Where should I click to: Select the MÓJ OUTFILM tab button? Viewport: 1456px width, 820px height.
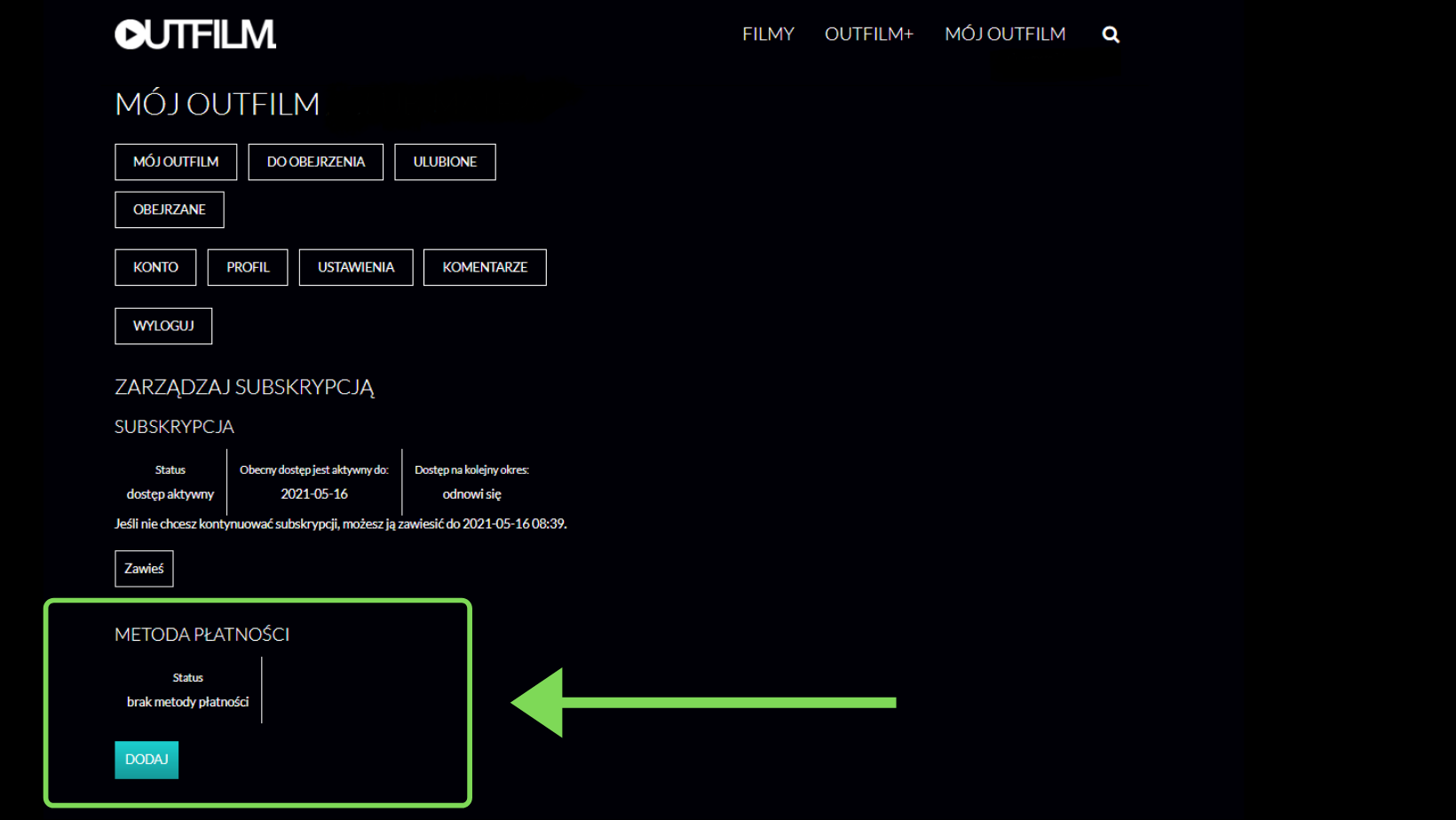(176, 162)
